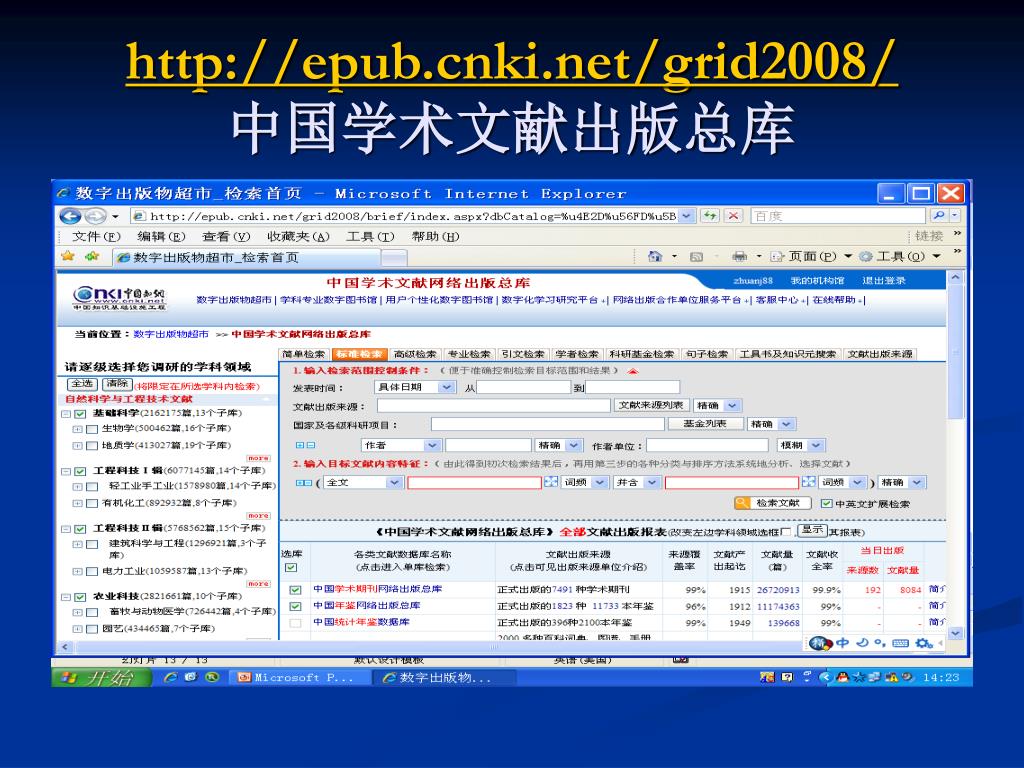This screenshot has width=1024, height=768.
Task: Click the red collapse arrow in section 1
Action: click(x=632, y=371)
